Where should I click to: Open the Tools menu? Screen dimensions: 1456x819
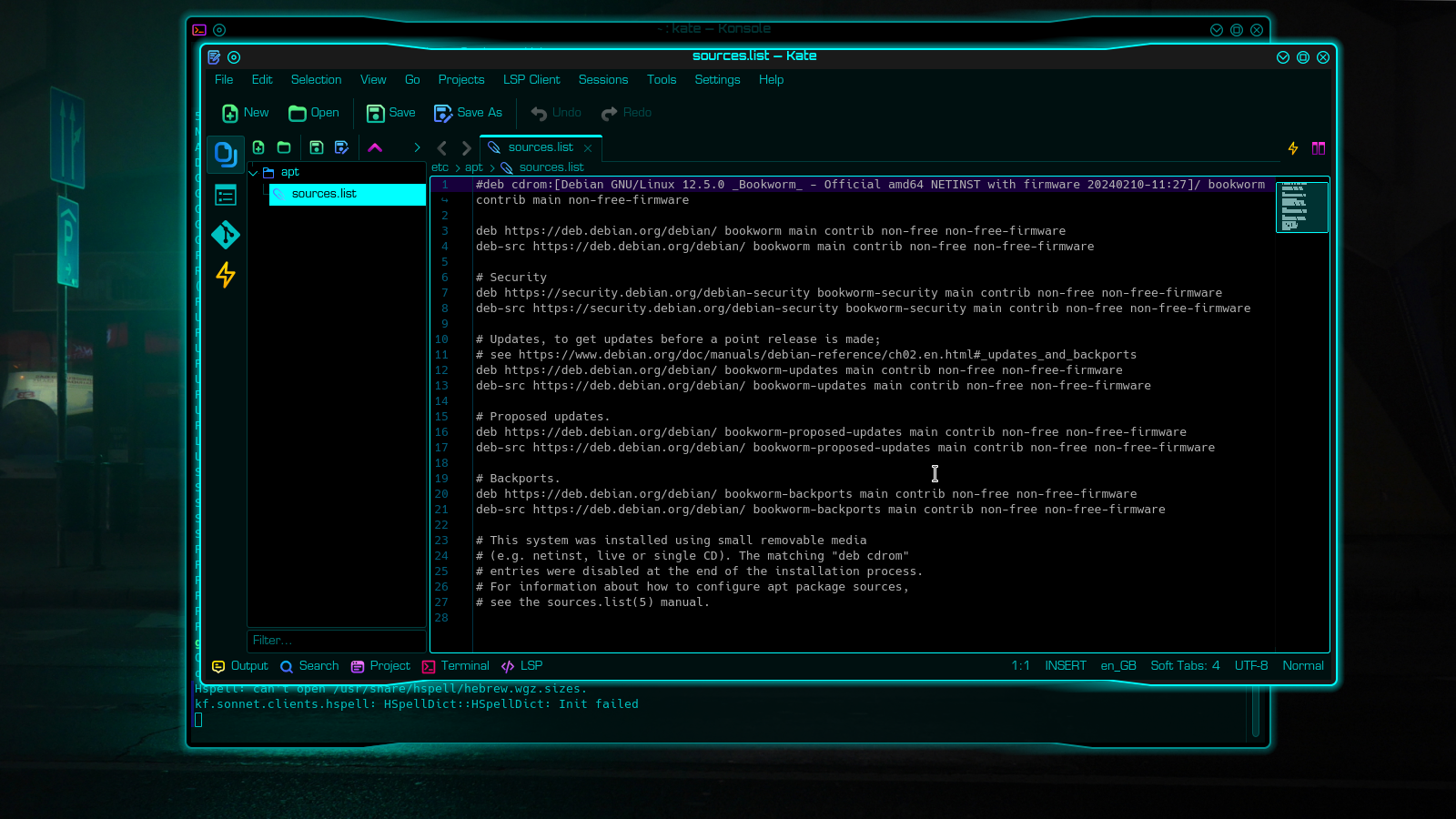[662, 80]
